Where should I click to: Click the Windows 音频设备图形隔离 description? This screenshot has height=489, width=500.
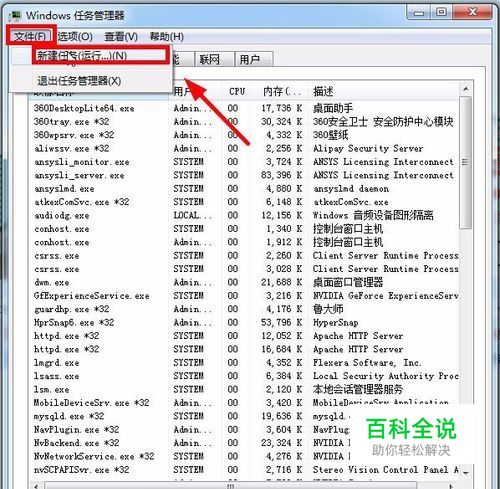(373, 215)
